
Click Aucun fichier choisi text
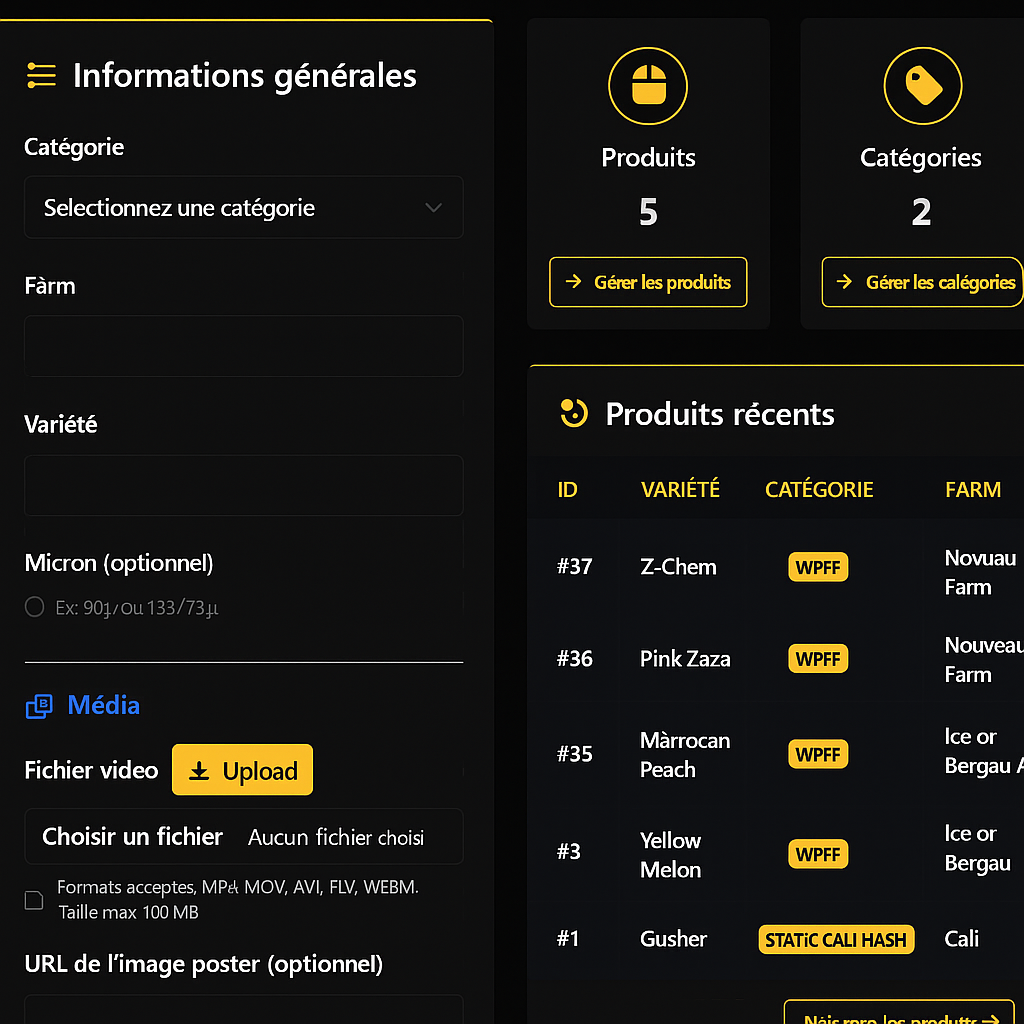click(x=336, y=837)
